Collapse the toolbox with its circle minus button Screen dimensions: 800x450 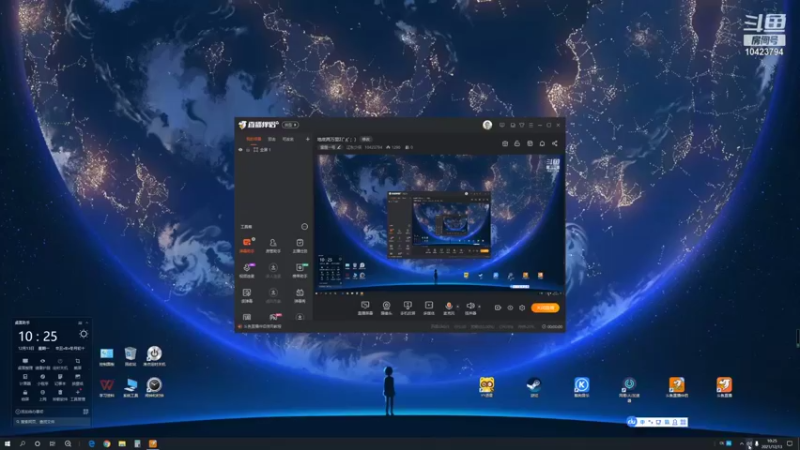[x=305, y=227]
